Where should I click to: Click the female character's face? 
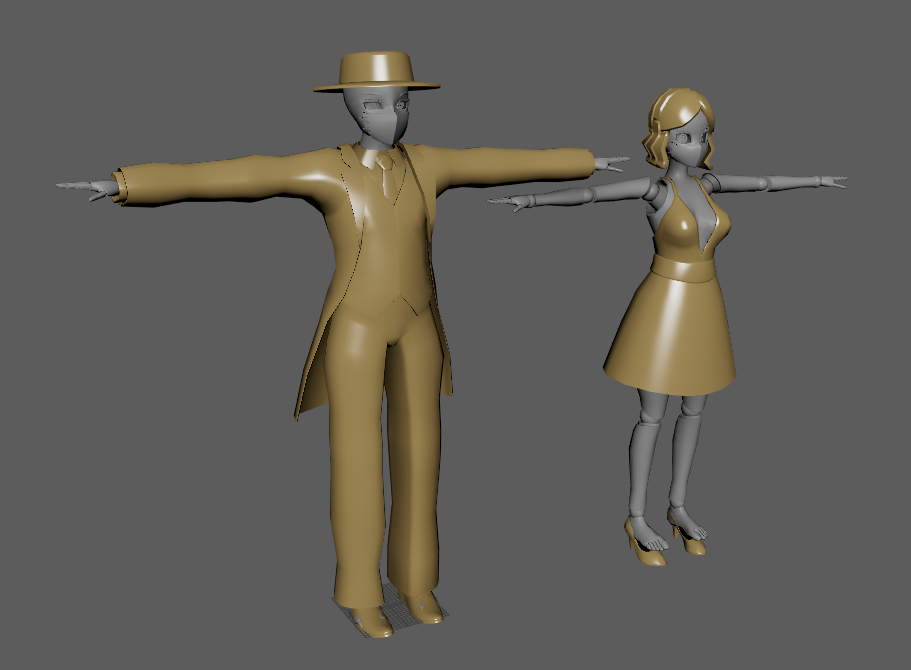pos(692,143)
